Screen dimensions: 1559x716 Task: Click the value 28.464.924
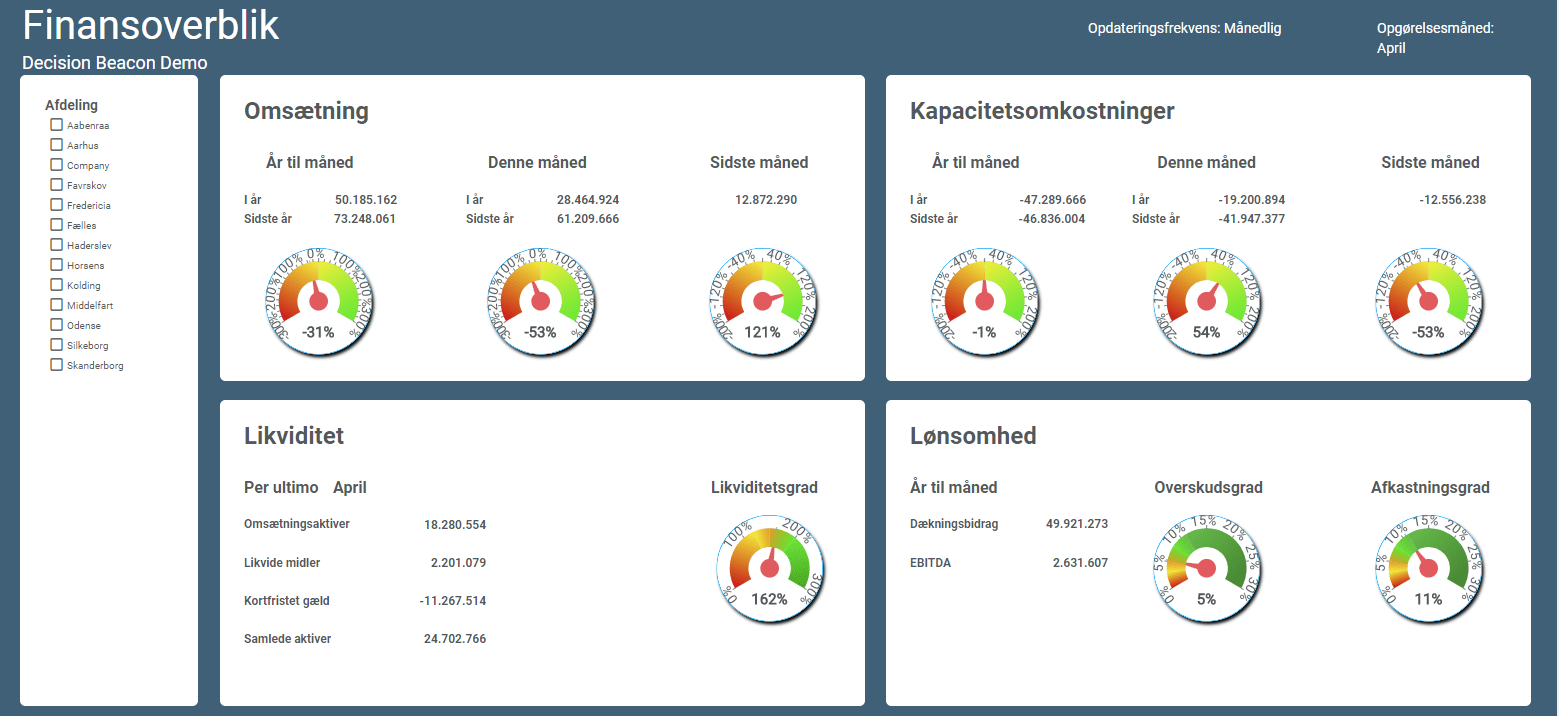[x=588, y=200]
